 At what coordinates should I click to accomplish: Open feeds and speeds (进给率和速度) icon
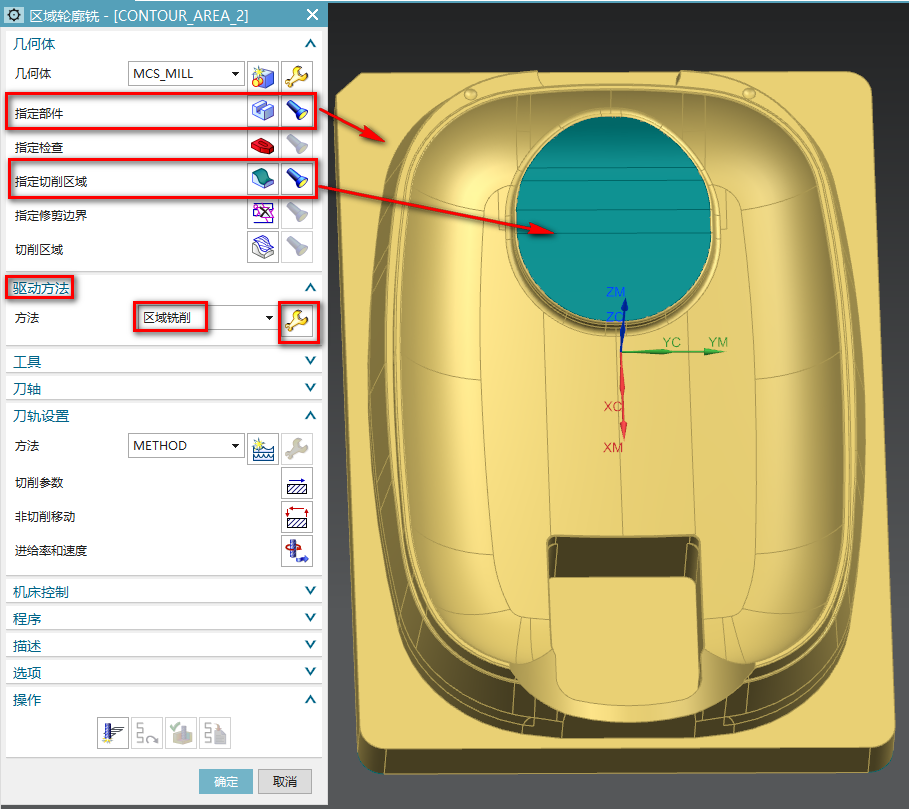pyautogui.click(x=297, y=551)
